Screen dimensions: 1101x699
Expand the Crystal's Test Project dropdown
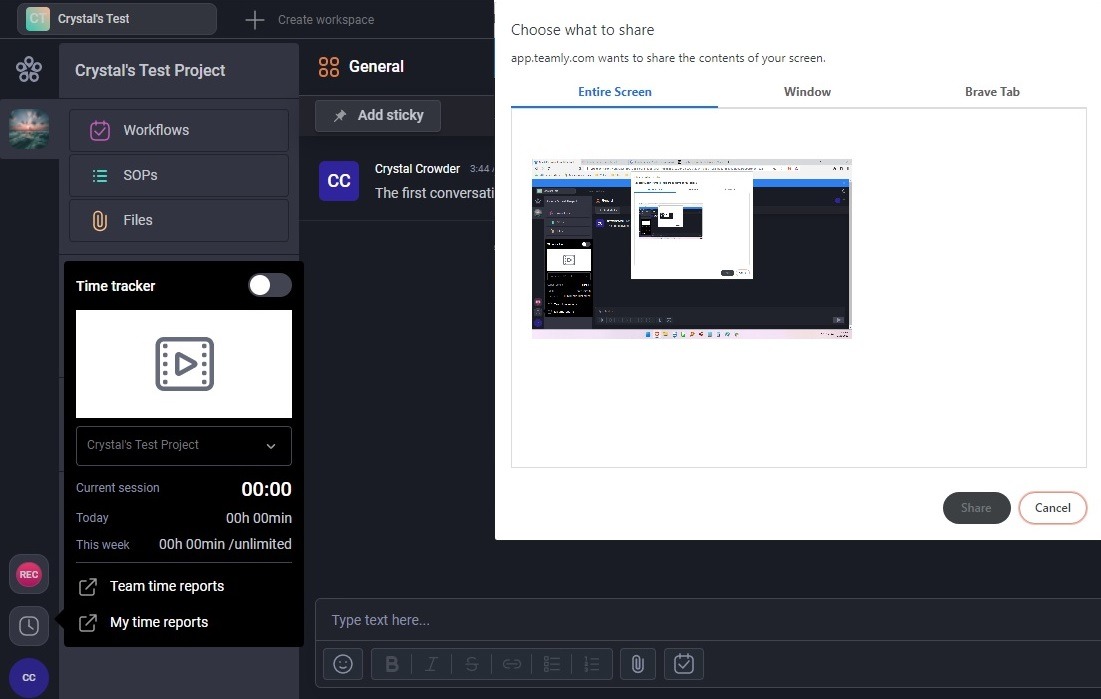click(x=184, y=446)
